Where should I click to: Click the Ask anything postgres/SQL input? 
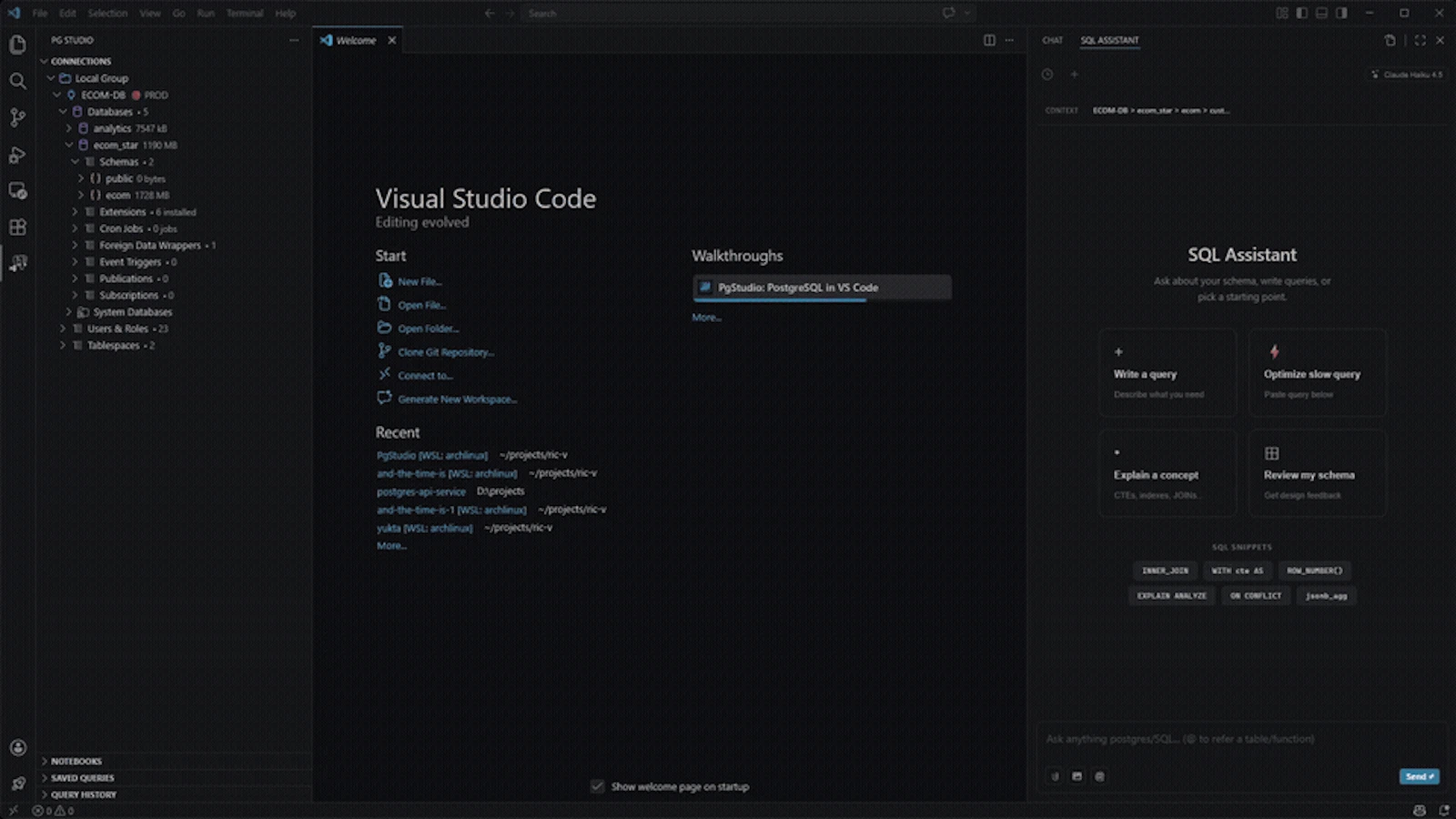coord(1242,739)
